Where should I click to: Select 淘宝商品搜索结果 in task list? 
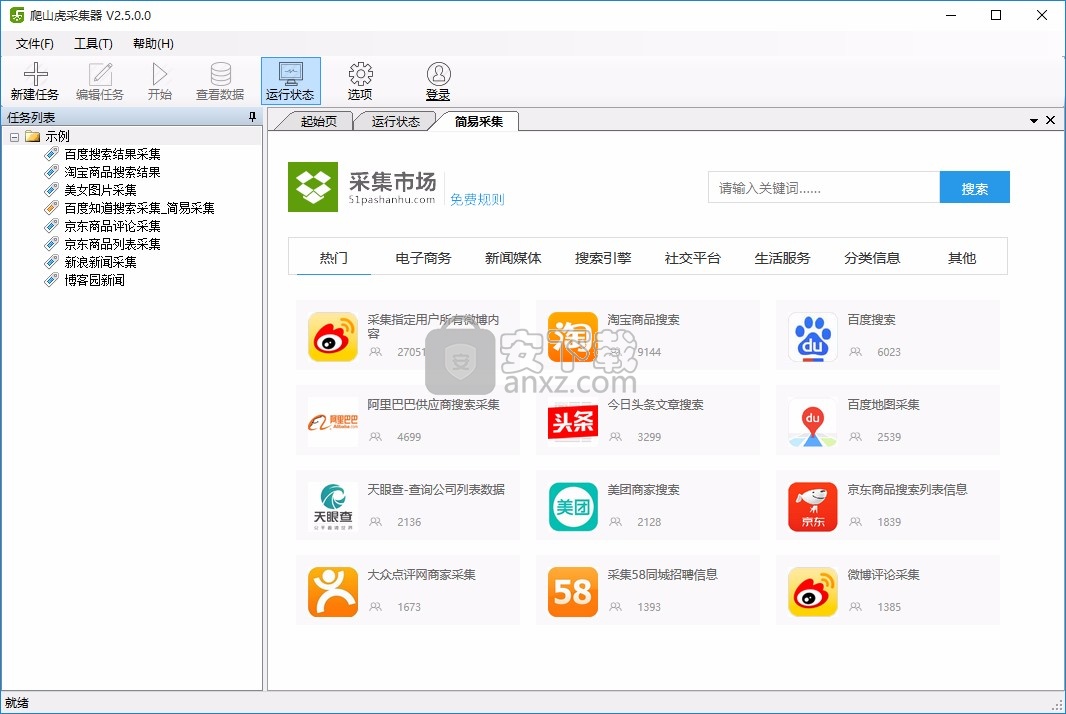pyautogui.click(x=112, y=172)
